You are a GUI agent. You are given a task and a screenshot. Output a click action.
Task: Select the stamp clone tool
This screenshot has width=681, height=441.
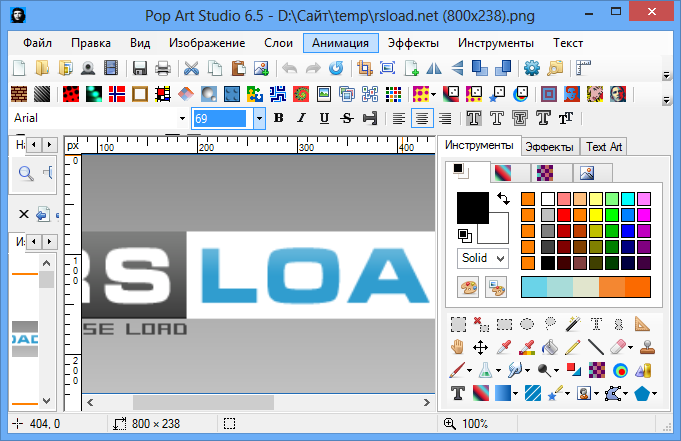pyautogui.click(x=647, y=347)
